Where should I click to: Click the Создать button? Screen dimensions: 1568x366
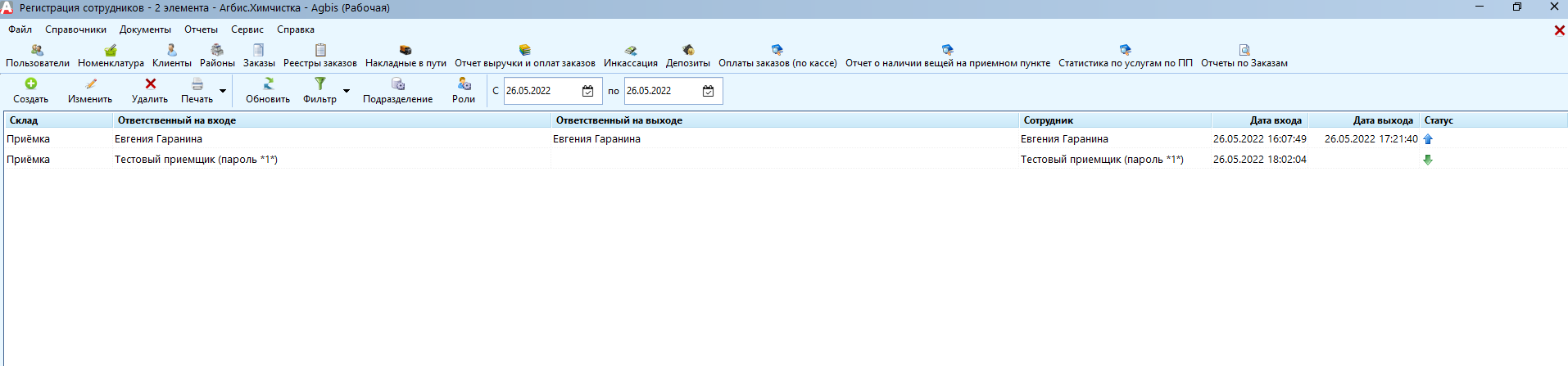pos(31,90)
